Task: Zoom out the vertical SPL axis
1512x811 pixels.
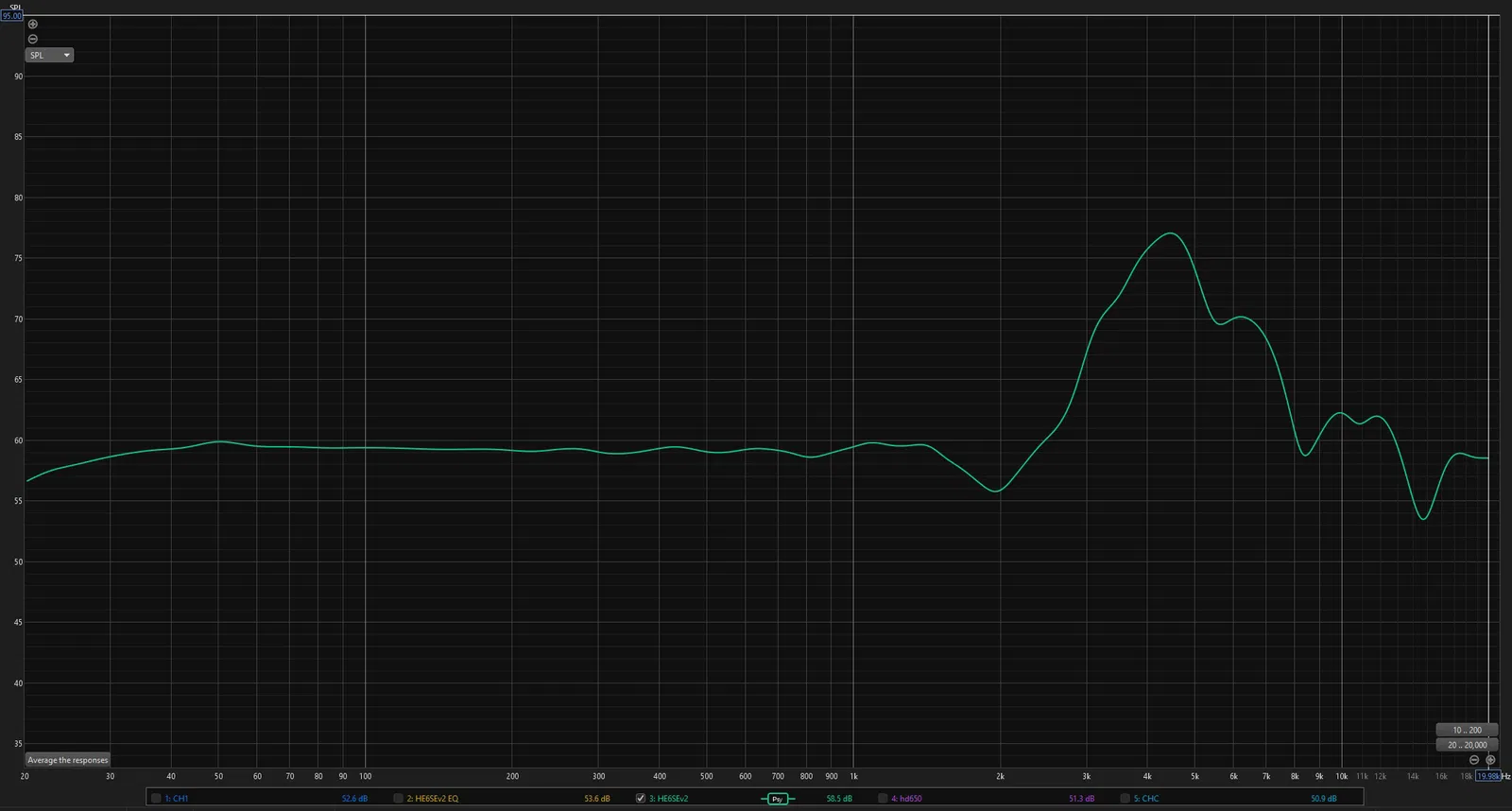Action: (33, 39)
